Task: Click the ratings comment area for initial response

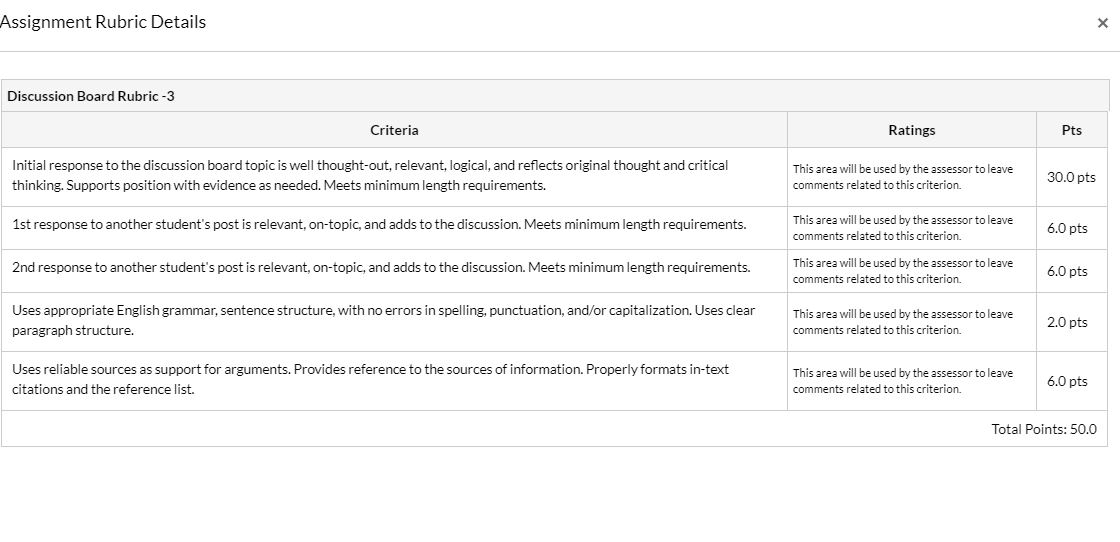Action: click(903, 177)
